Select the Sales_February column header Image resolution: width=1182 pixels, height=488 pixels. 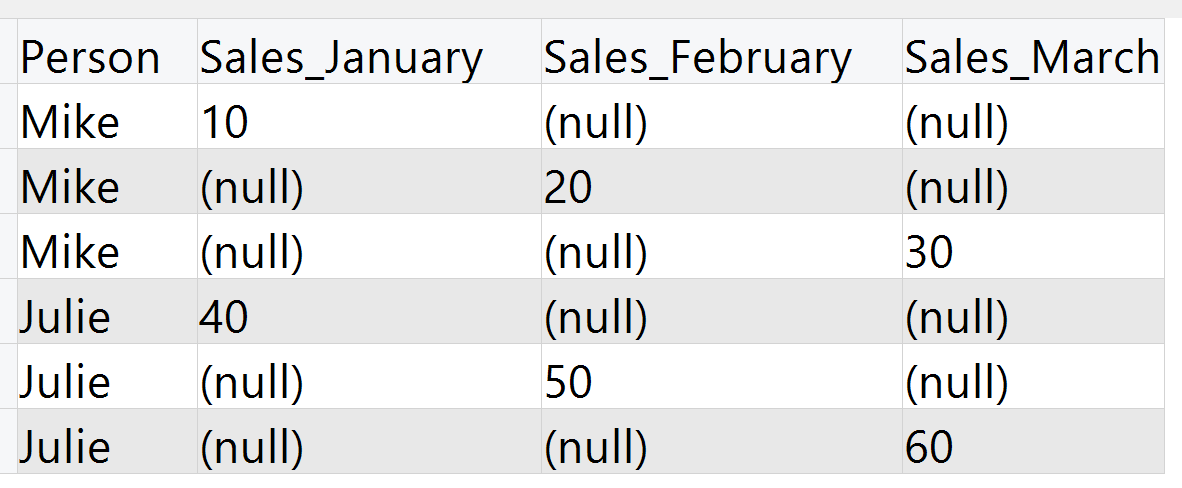(x=721, y=51)
